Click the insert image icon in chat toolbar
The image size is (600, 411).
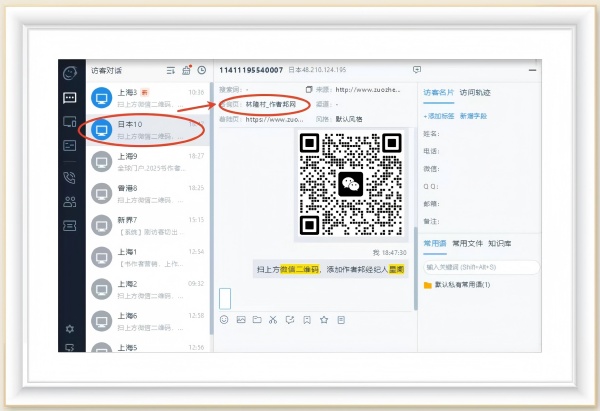(x=240, y=320)
